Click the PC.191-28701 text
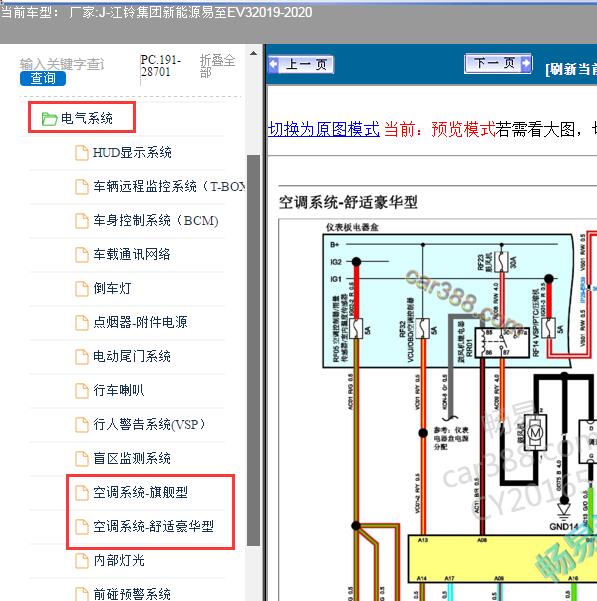597x601 pixels. click(x=161, y=66)
